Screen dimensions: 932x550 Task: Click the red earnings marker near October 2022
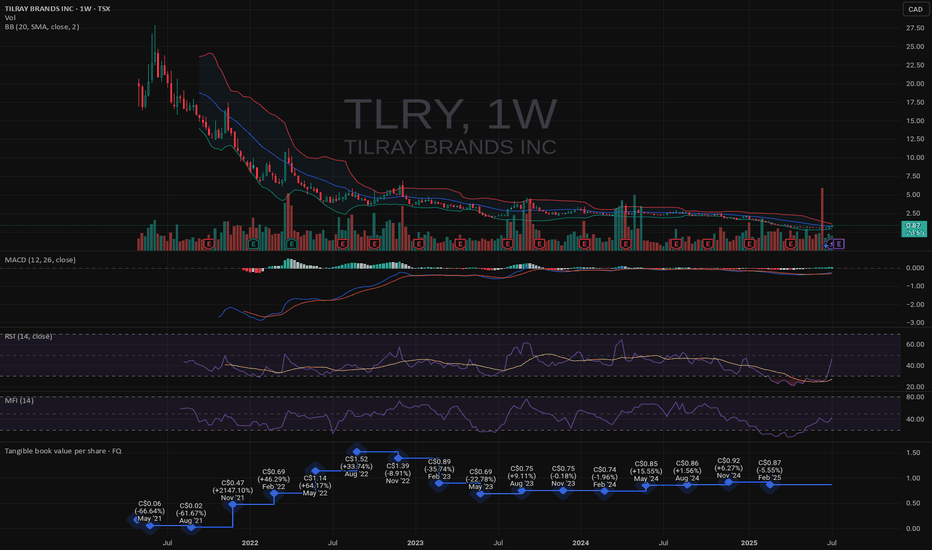pos(374,244)
